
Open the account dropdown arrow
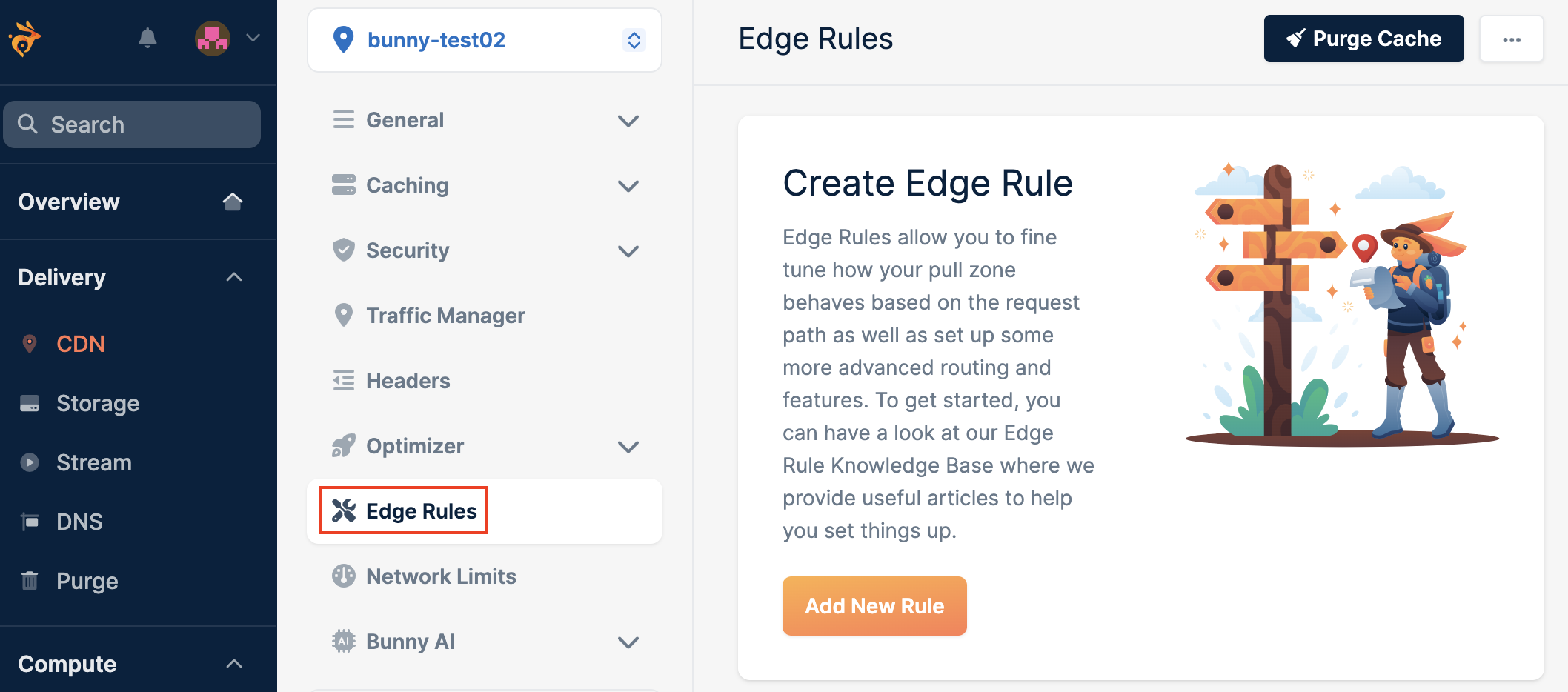pos(253,38)
